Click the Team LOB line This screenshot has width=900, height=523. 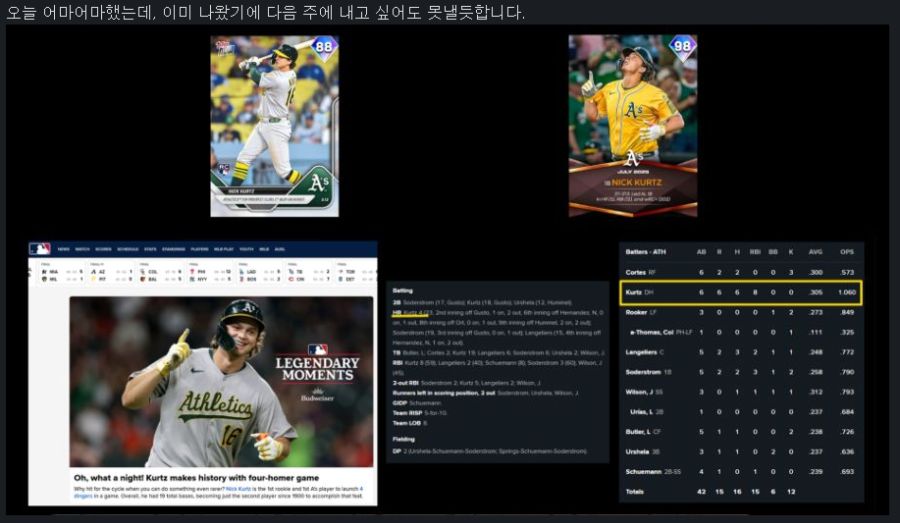point(410,423)
